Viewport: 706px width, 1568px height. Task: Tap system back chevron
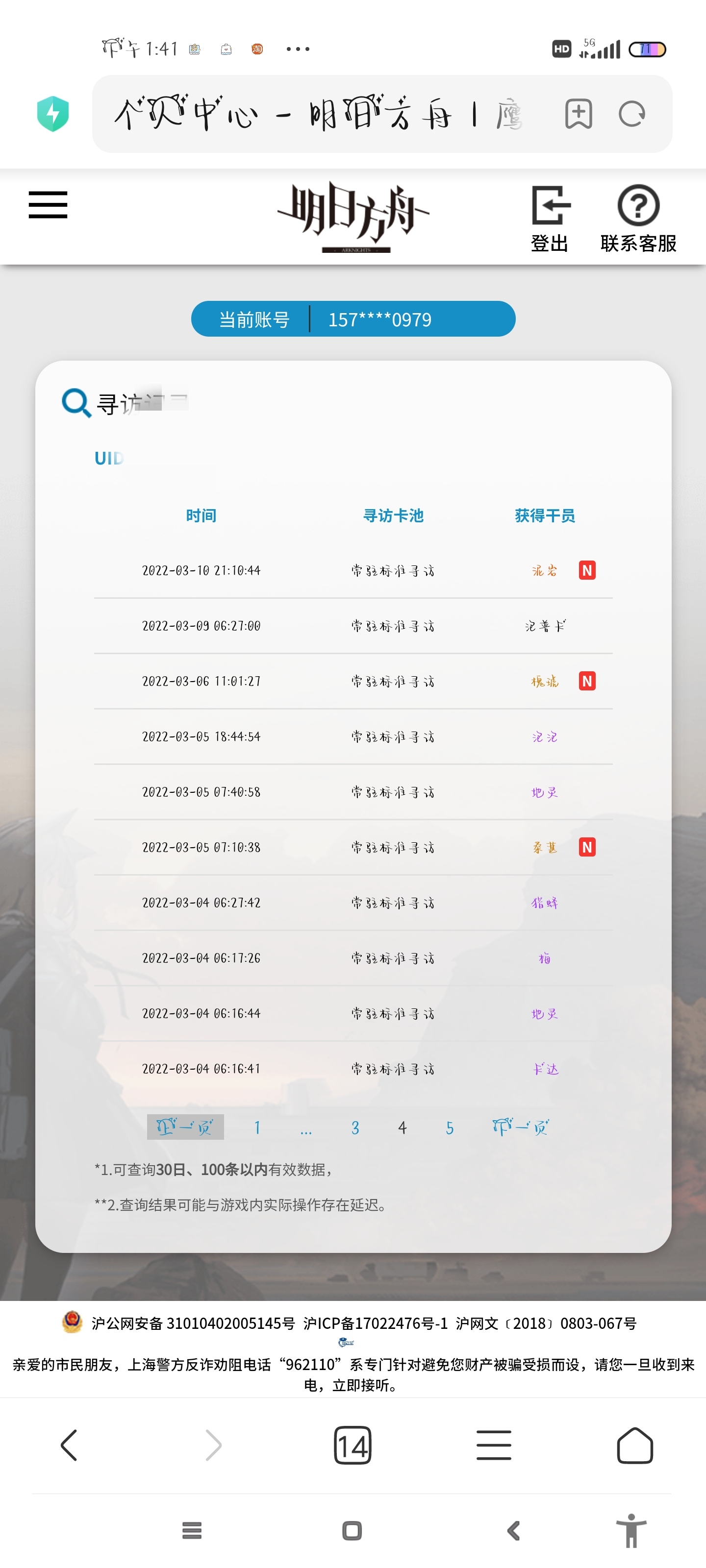point(513,1530)
